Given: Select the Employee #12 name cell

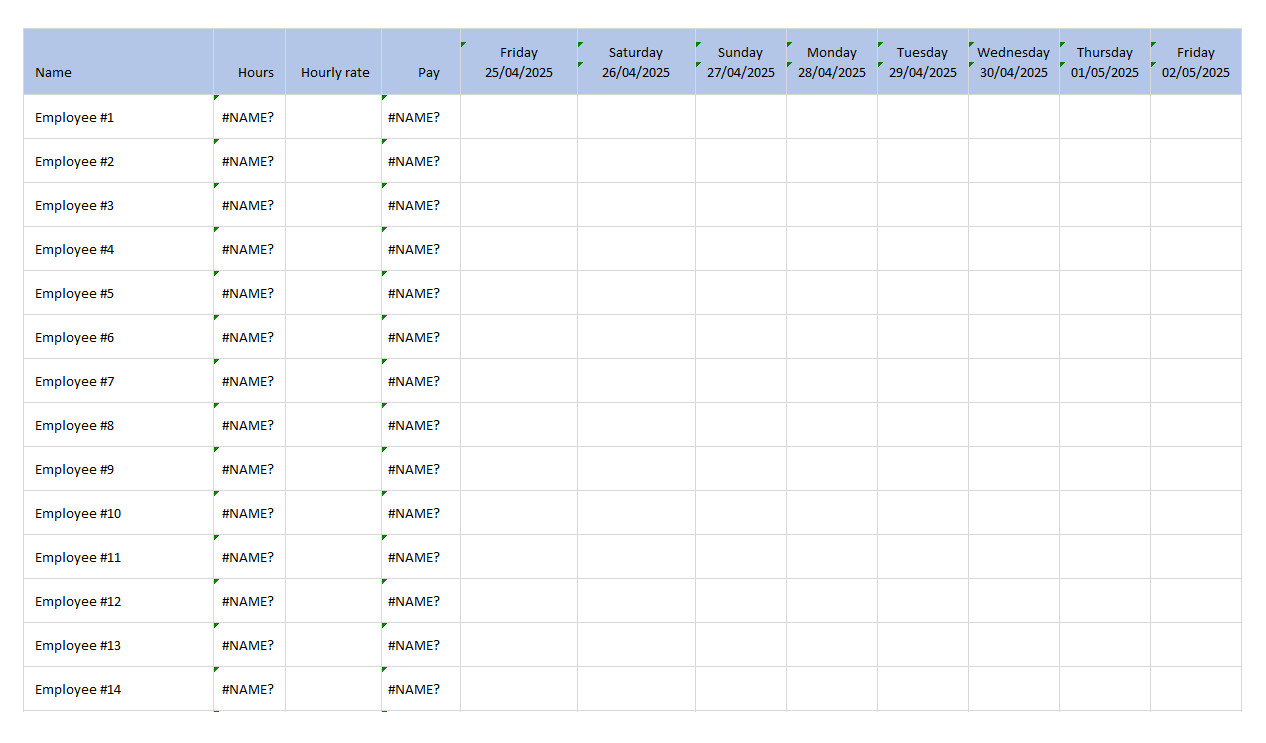Looking at the screenshot, I should click(118, 601).
